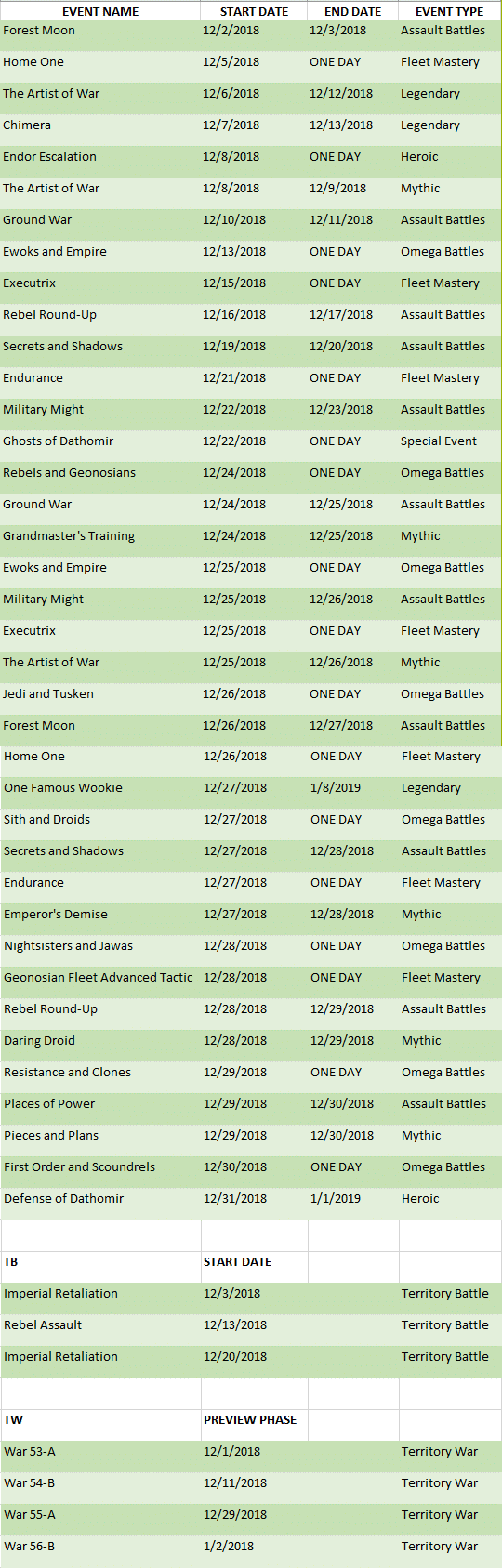Click the START DATE column header
The width and height of the screenshot is (502, 1568).
point(254,11)
